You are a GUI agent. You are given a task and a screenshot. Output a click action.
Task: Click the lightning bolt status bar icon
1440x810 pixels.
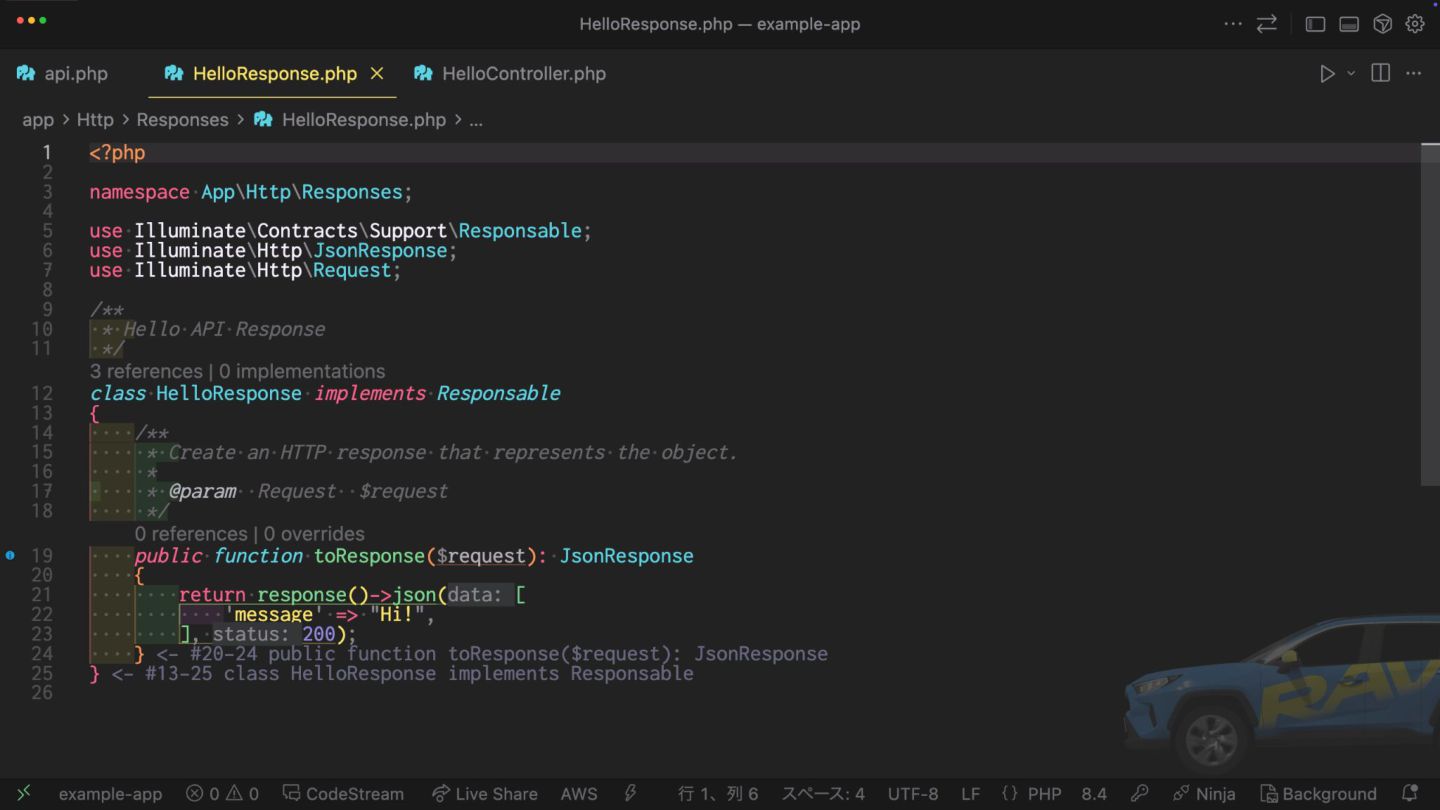[x=630, y=793]
